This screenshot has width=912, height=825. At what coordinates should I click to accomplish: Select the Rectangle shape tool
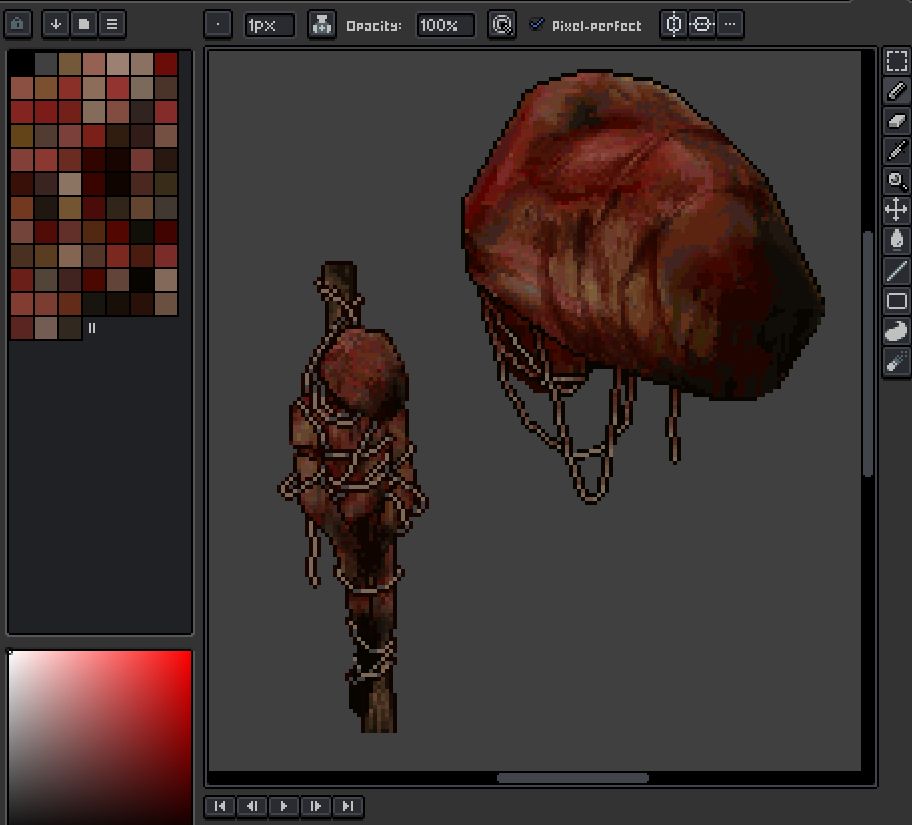[x=896, y=301]
